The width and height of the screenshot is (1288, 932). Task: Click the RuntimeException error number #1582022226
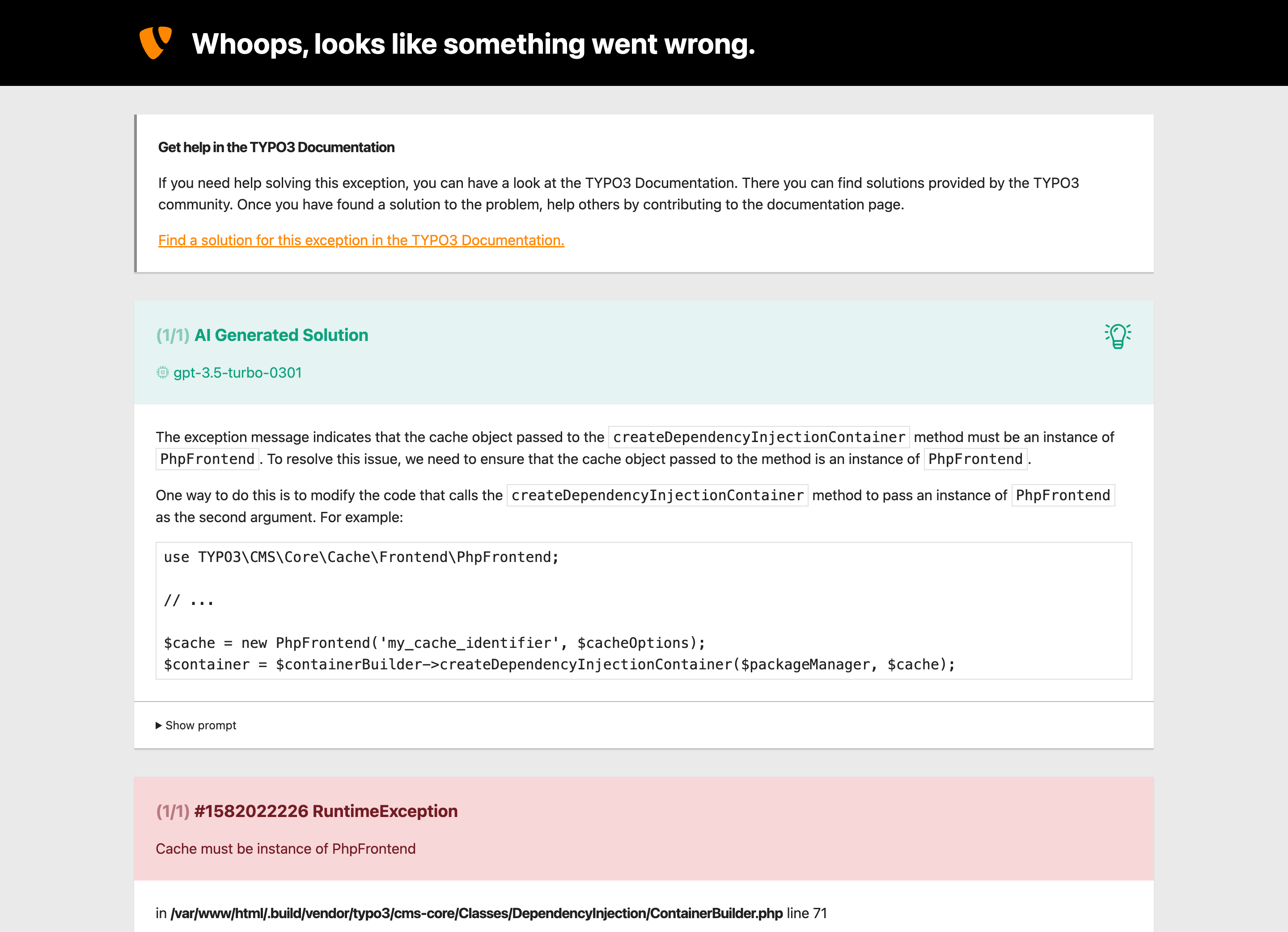pos(252,811)
